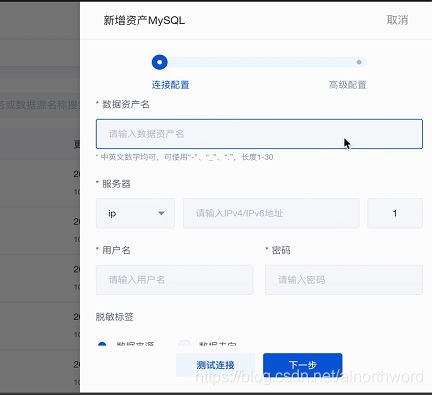
Task: Click the 取消 cancel link
Action: pos(397,20)
